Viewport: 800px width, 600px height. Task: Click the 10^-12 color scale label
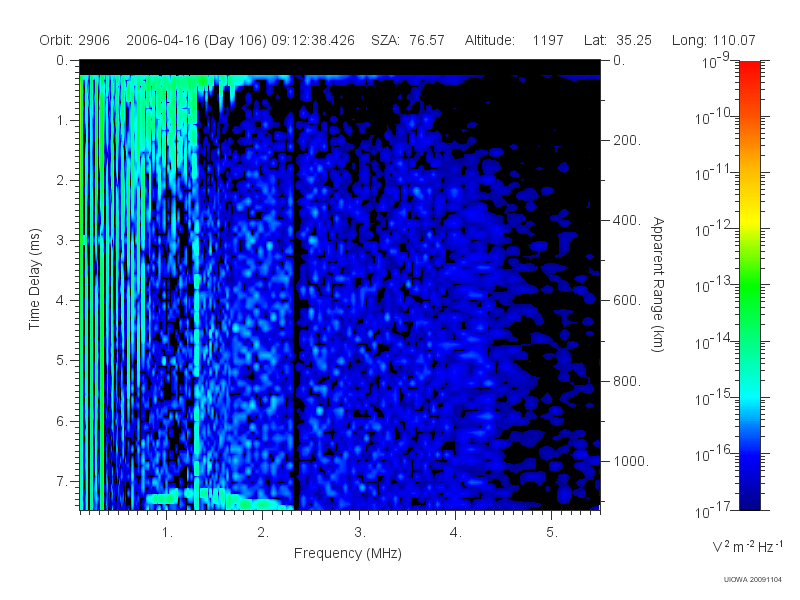[714, 229]
